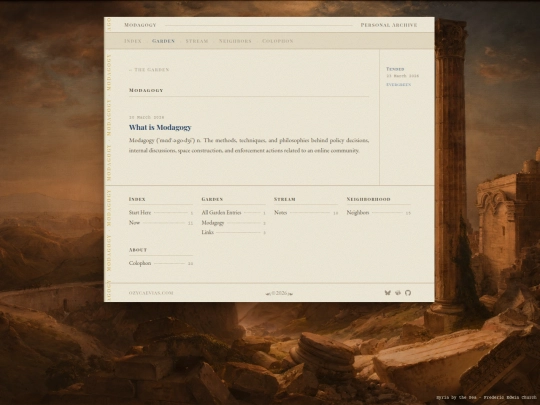
Task: Click the 'Modagogy' section heading above article
Action: [x=146, y=90]
